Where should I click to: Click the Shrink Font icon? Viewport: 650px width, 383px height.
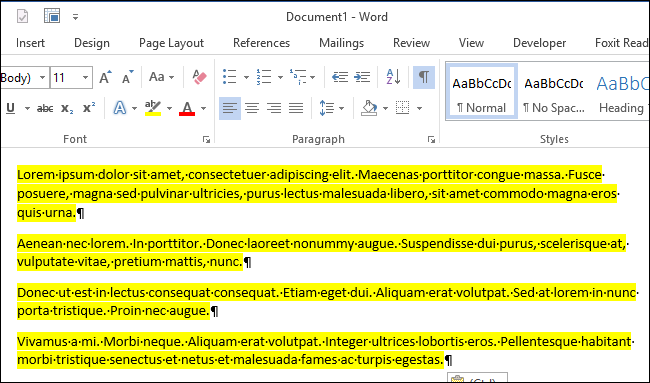tap(128, 77)
